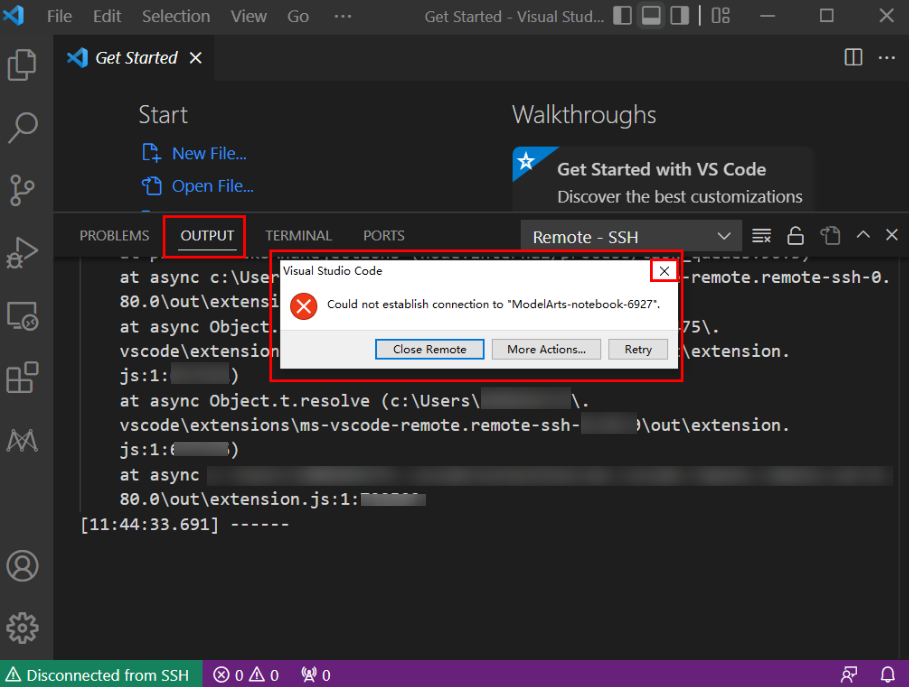Open the Extensions view

point(22,378)
